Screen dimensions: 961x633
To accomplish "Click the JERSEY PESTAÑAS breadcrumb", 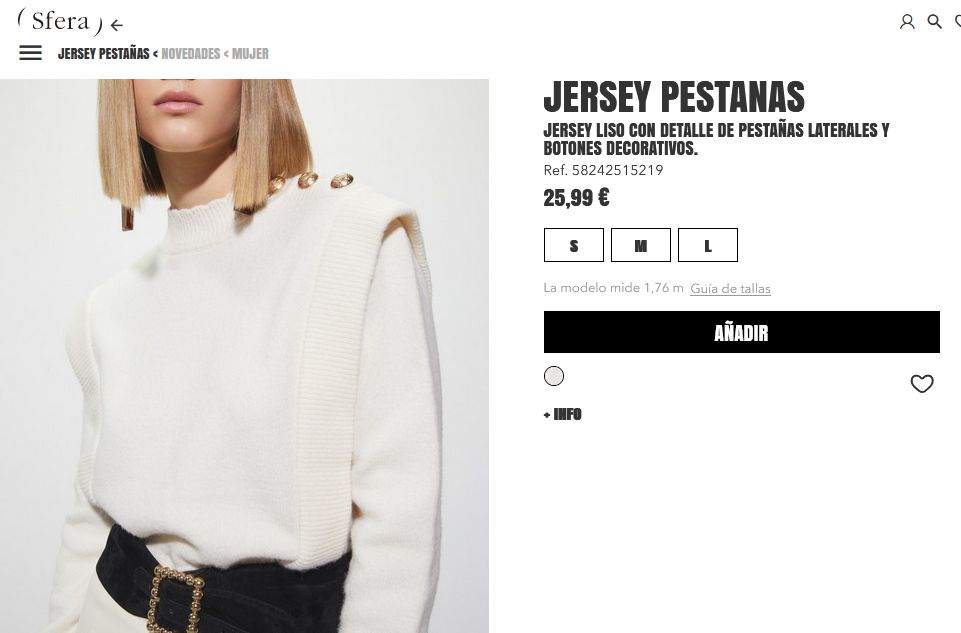I will 104,54.
